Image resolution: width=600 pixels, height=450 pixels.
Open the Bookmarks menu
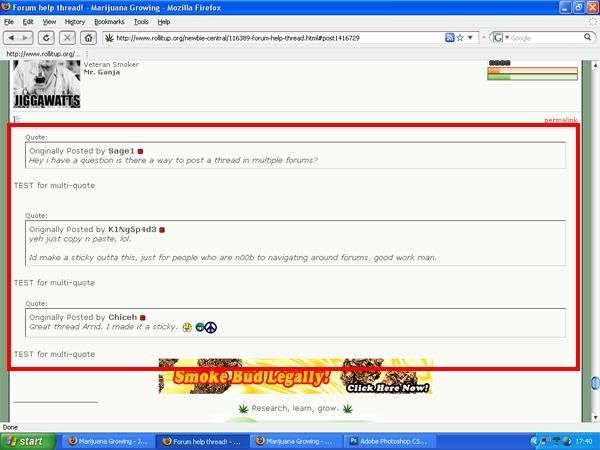coord(109,22)
